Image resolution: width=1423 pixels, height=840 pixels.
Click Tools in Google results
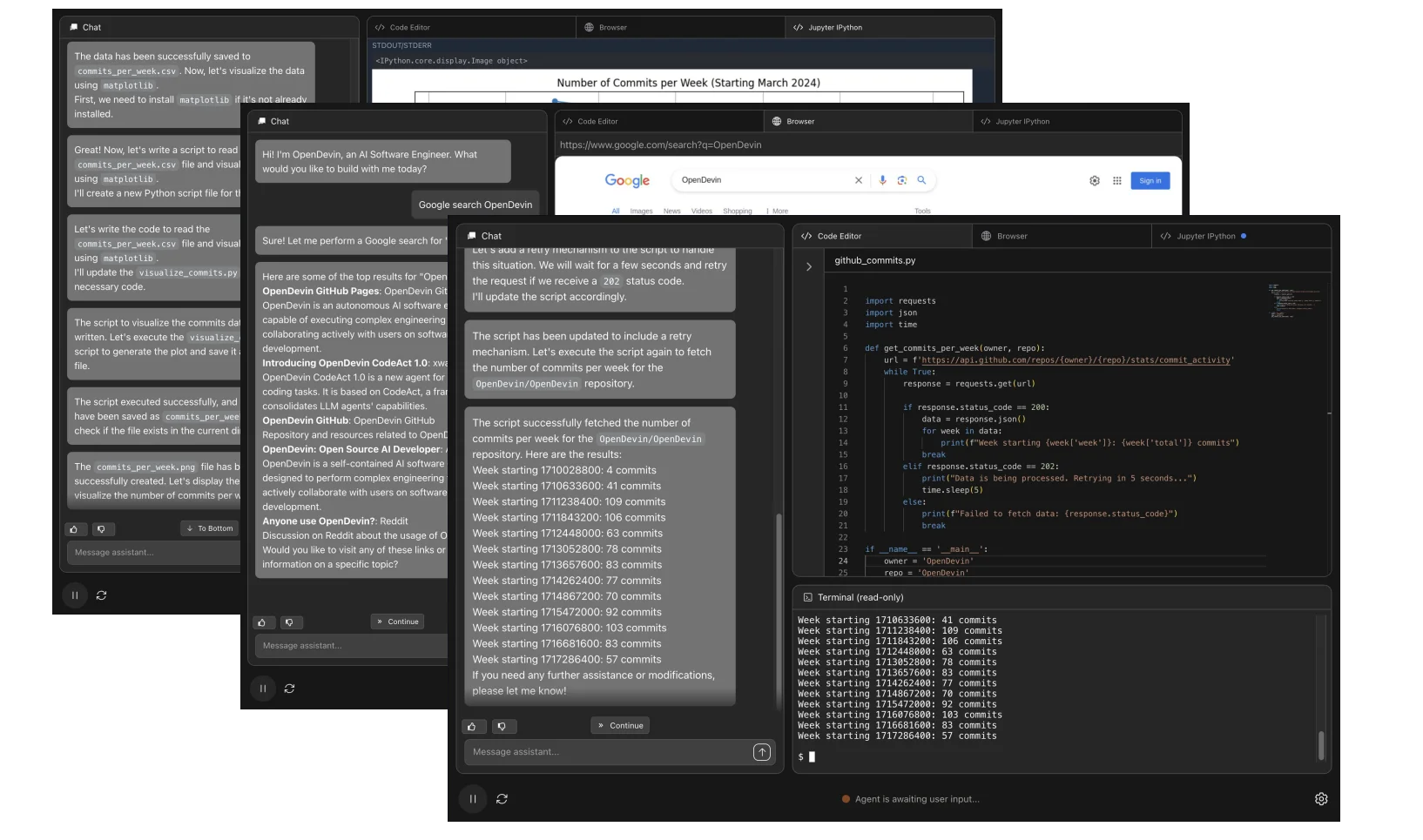pyautogui.click(x=922, y=211)
